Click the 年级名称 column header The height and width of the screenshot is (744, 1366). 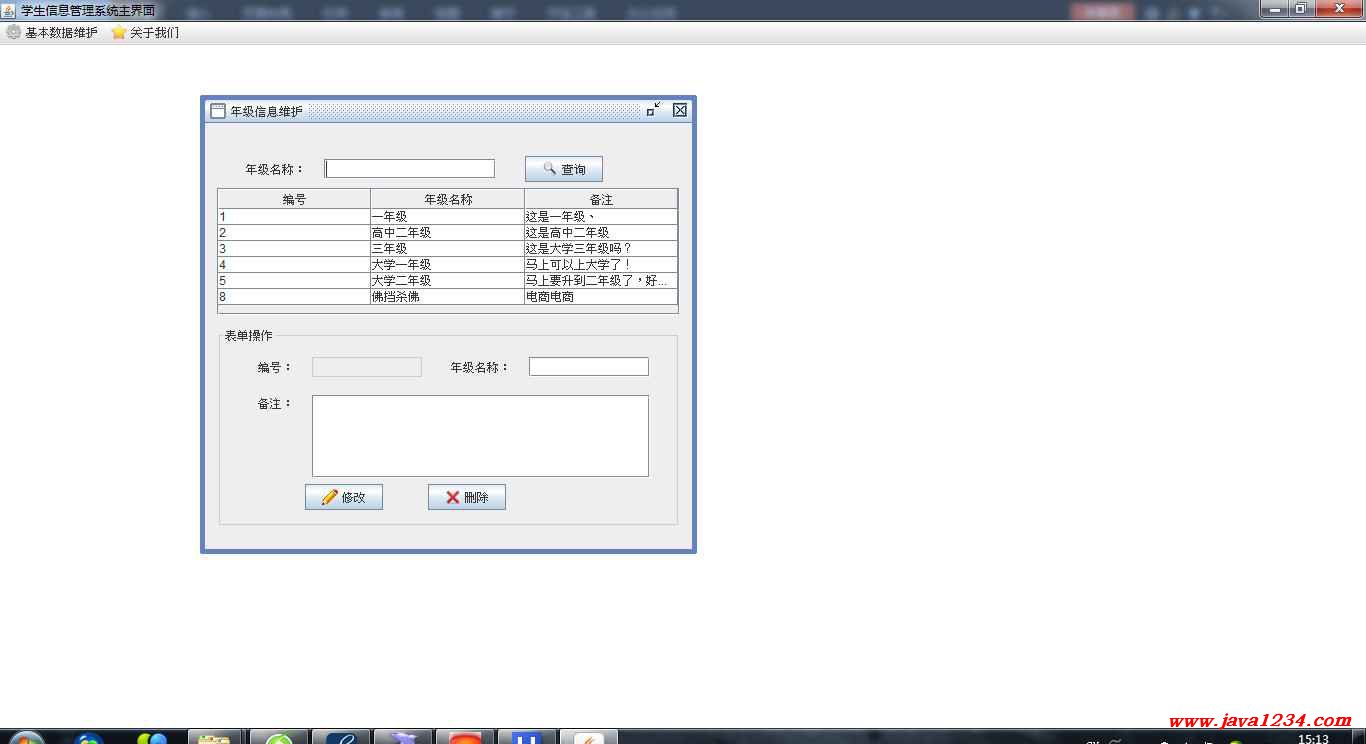[448, 199]
